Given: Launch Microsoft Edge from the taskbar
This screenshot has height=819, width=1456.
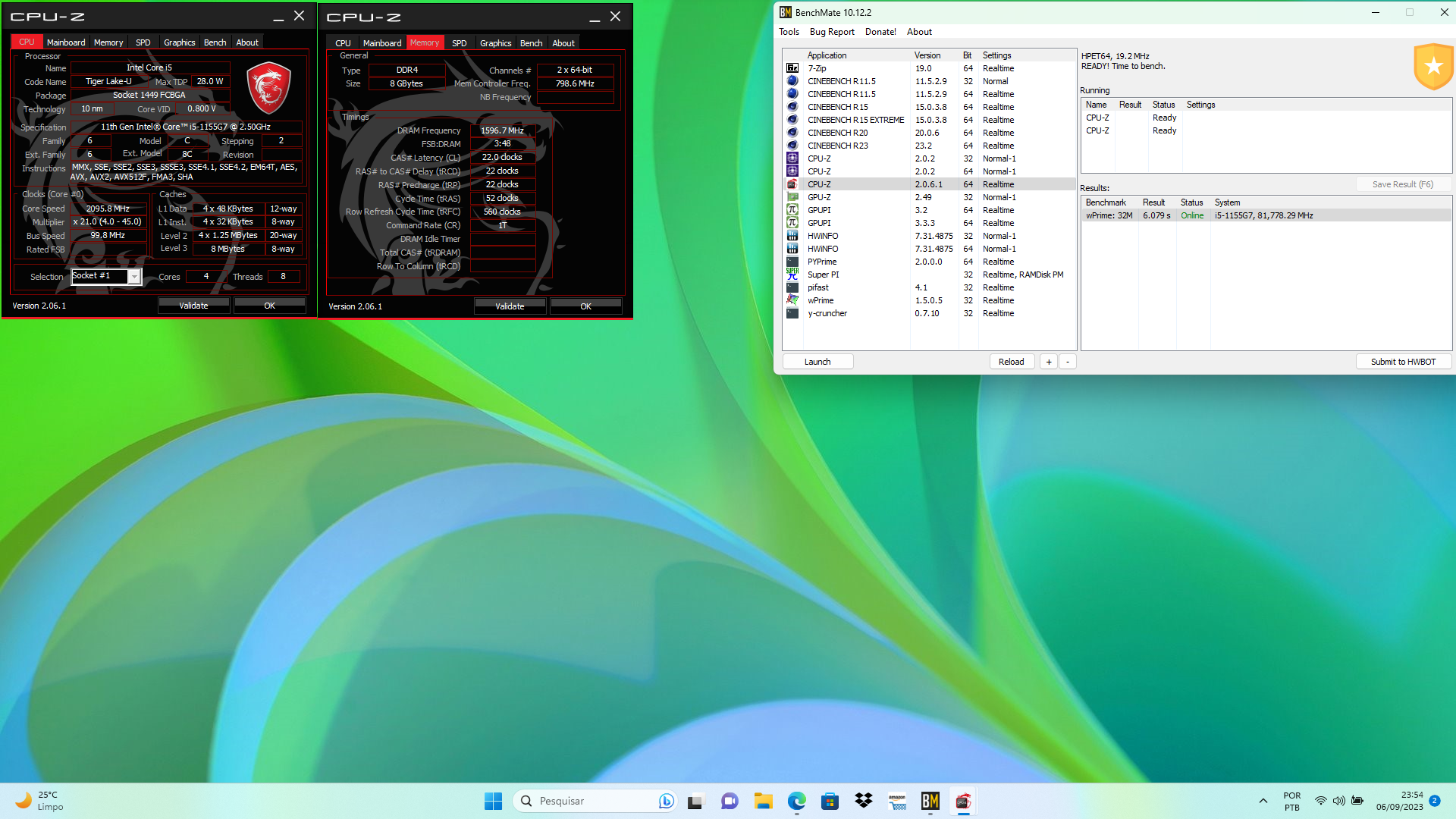Looking at the screenshot, I should click(796, 801).
